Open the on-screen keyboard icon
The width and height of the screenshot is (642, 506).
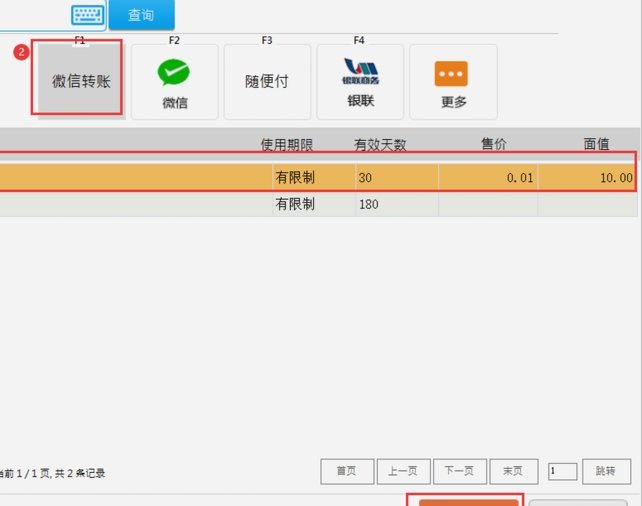tap(88, 15)
